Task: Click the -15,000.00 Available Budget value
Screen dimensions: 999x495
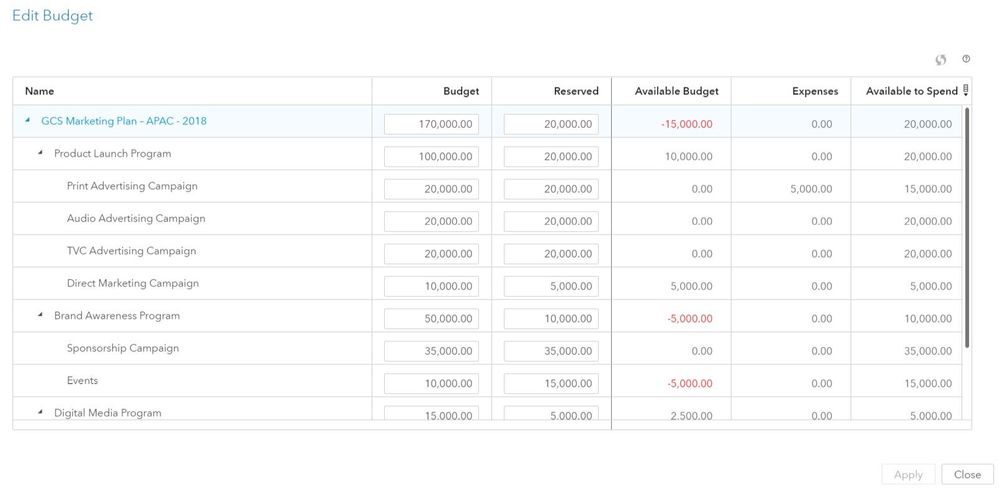Action: 686,124
